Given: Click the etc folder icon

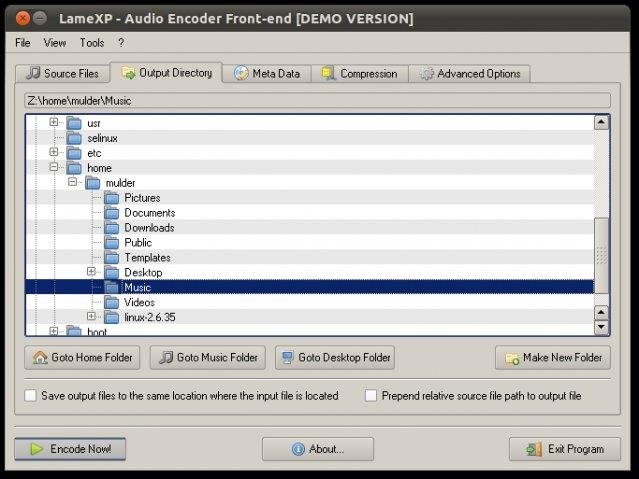Looking at the screenshot, I should click(74, 153).
